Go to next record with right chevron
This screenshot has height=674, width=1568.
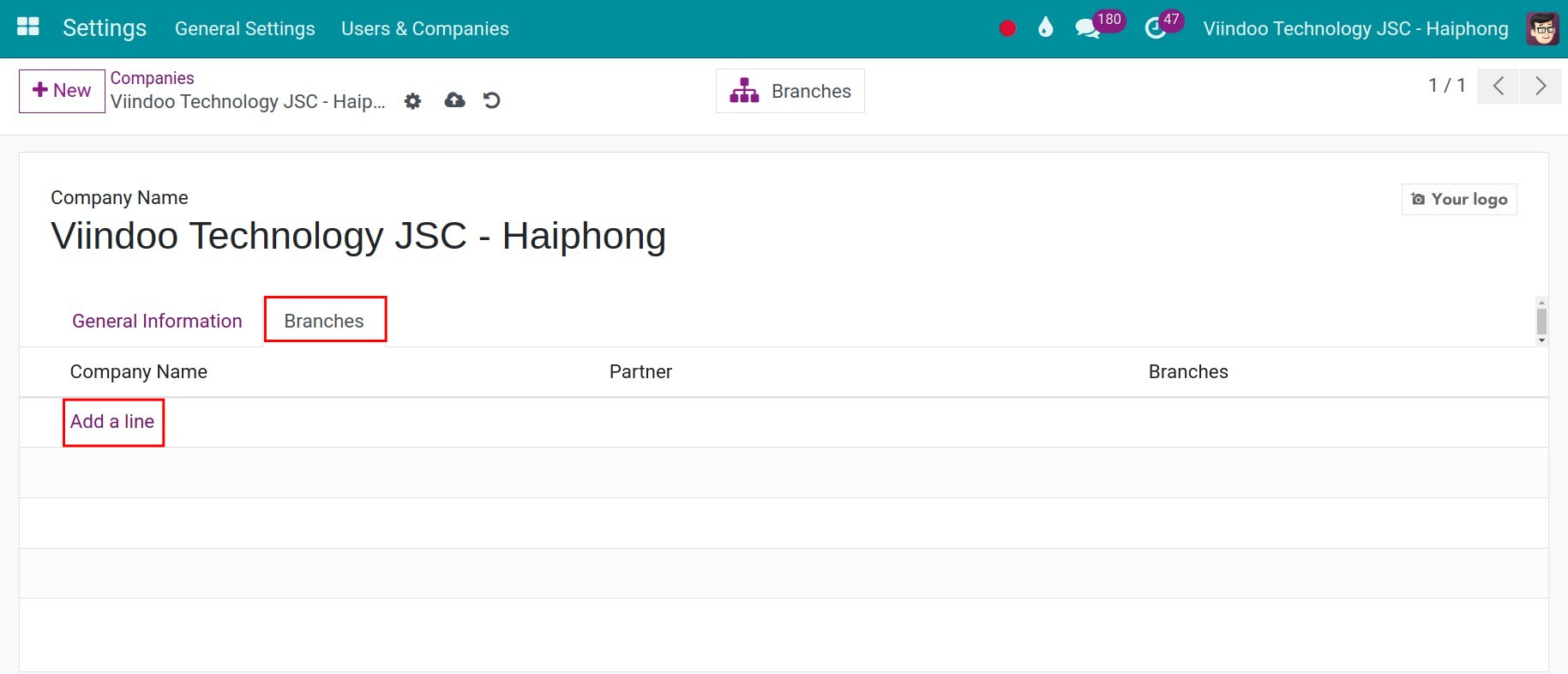1541,86
